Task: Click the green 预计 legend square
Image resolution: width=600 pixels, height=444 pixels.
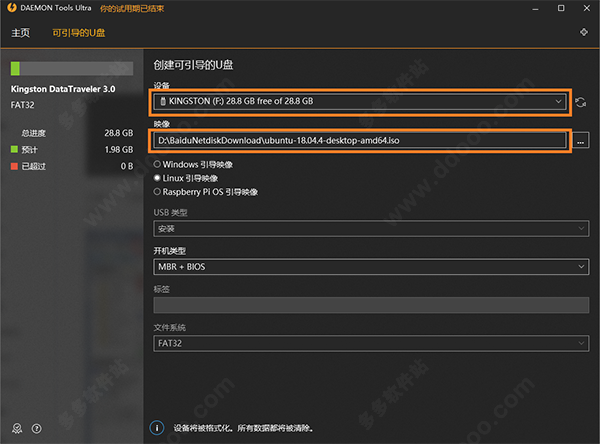Action: (x=15, y=149)
